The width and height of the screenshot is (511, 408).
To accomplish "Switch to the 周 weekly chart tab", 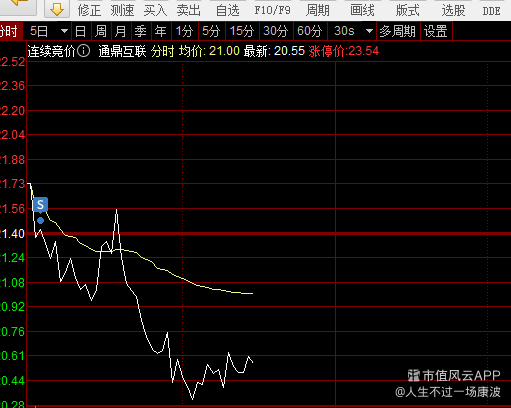I will [x=101, y=31].
